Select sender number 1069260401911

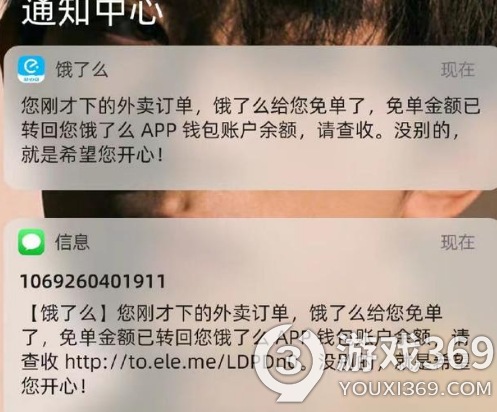coord(93,281)
